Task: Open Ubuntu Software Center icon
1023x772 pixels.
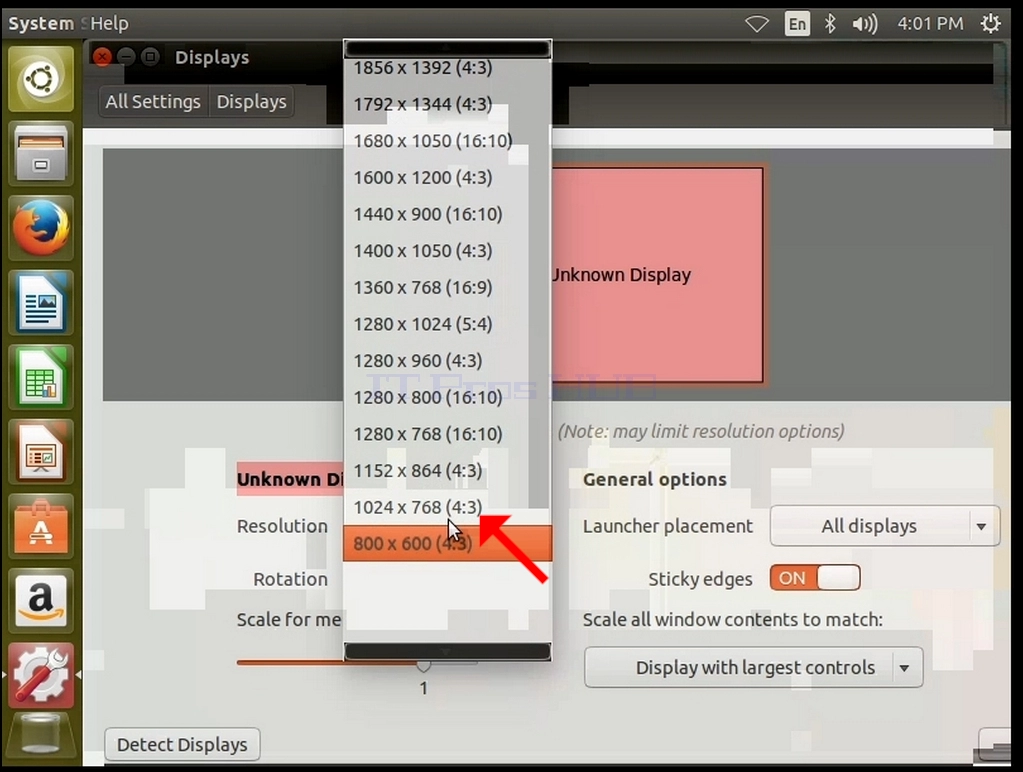Action: coord(41,526)
